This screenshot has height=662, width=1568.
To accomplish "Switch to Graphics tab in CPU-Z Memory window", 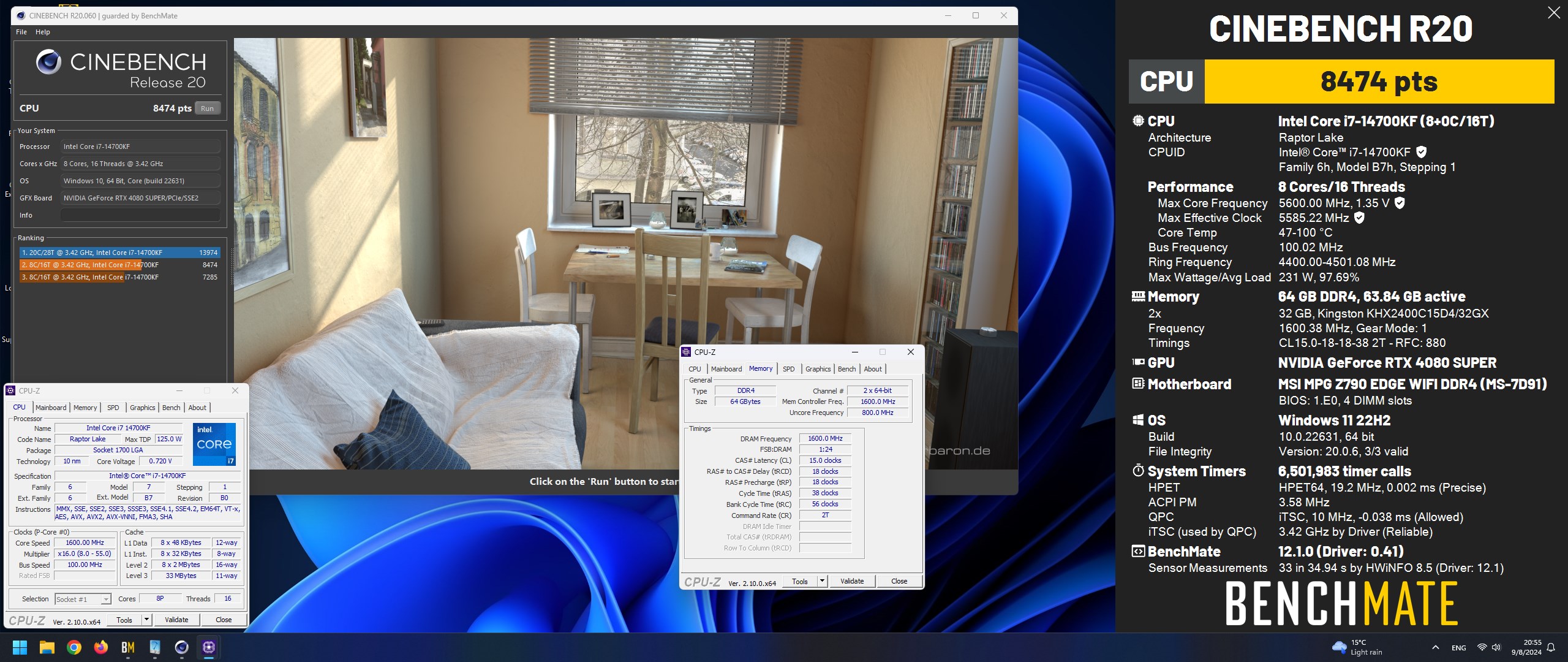I will coord(818,369).
